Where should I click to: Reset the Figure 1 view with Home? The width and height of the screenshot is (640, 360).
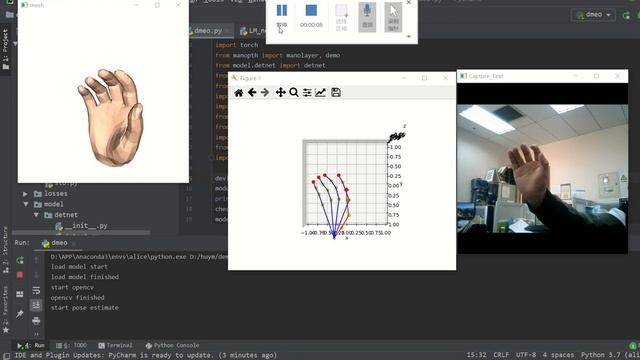(x=239, y=93)
